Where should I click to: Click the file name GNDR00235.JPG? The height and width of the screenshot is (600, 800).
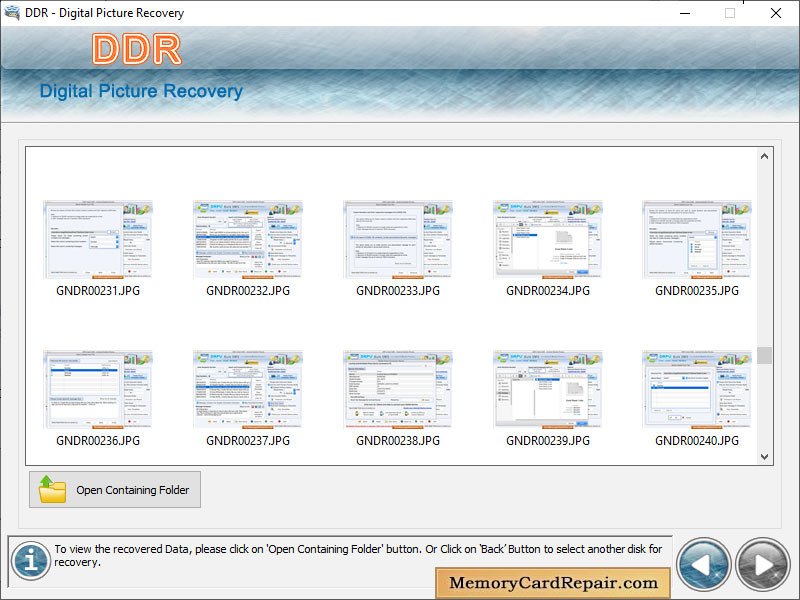pos(697,291)
